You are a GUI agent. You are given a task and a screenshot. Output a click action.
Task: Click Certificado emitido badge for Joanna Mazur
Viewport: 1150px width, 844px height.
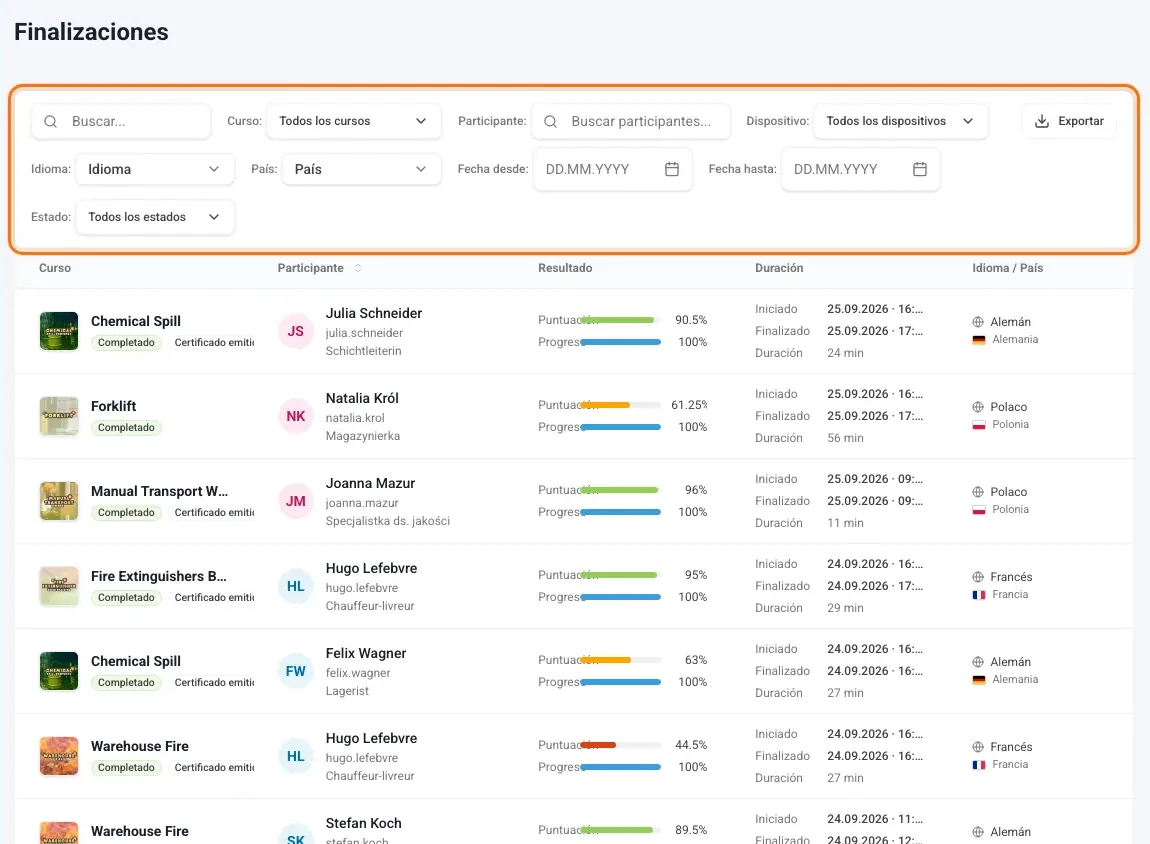click(x=213, y=513)
